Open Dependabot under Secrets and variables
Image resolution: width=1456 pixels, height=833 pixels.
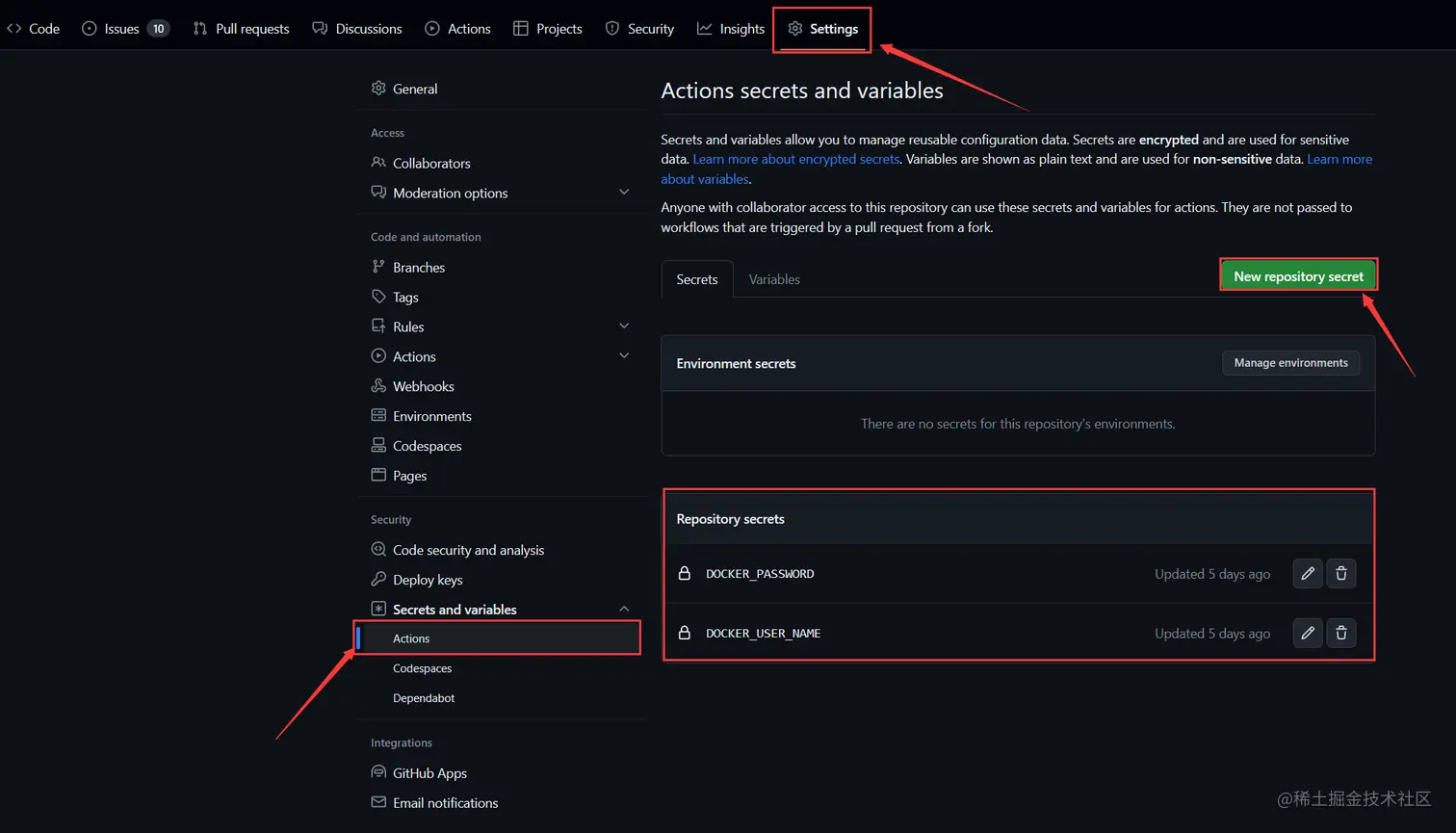click(424, 698)
